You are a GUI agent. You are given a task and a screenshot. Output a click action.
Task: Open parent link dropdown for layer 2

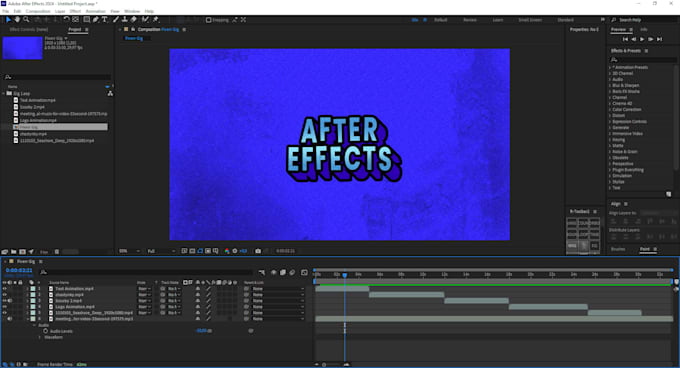(x=278, y=295)
